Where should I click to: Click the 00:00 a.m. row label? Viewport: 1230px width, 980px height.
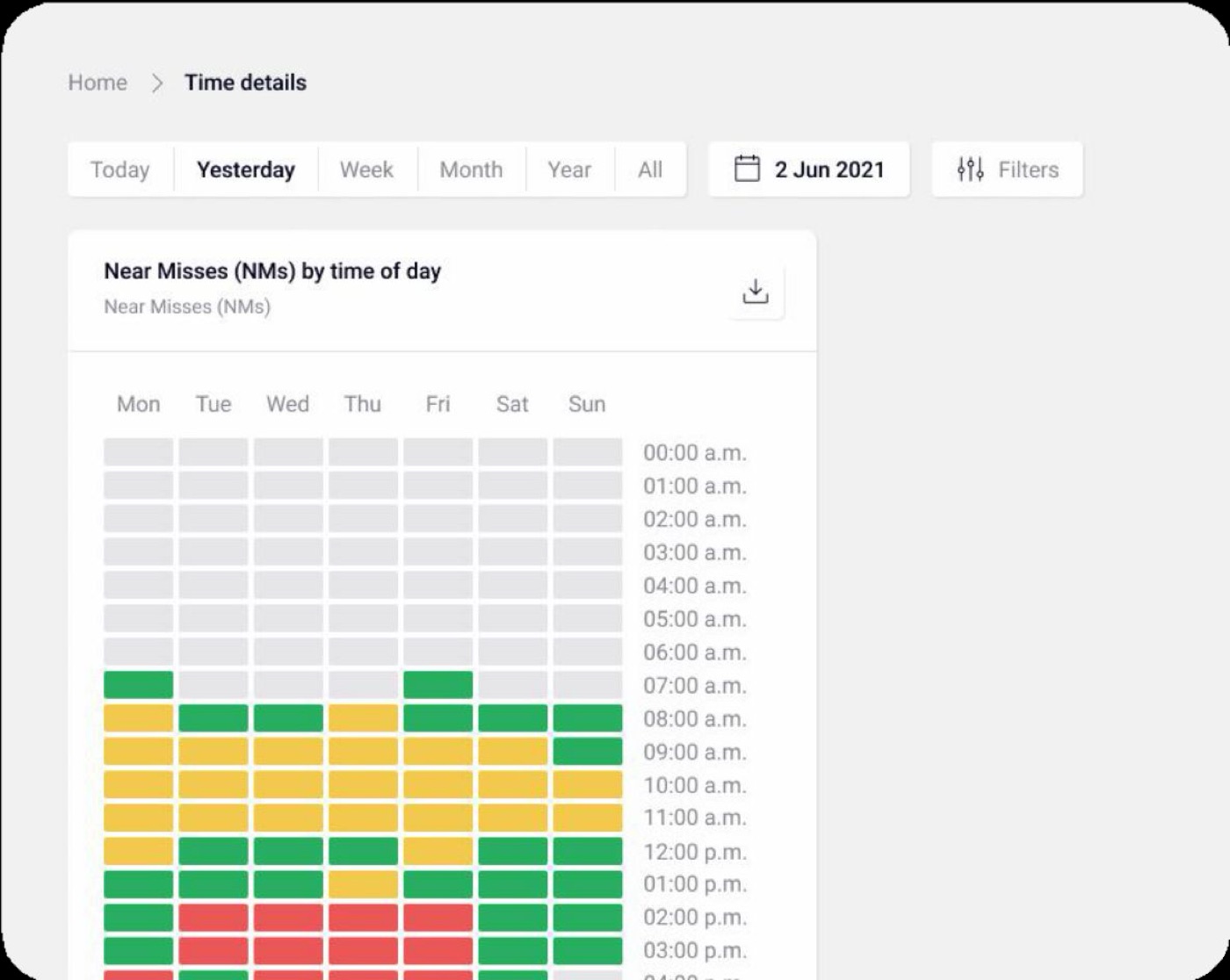pos(695,453)
